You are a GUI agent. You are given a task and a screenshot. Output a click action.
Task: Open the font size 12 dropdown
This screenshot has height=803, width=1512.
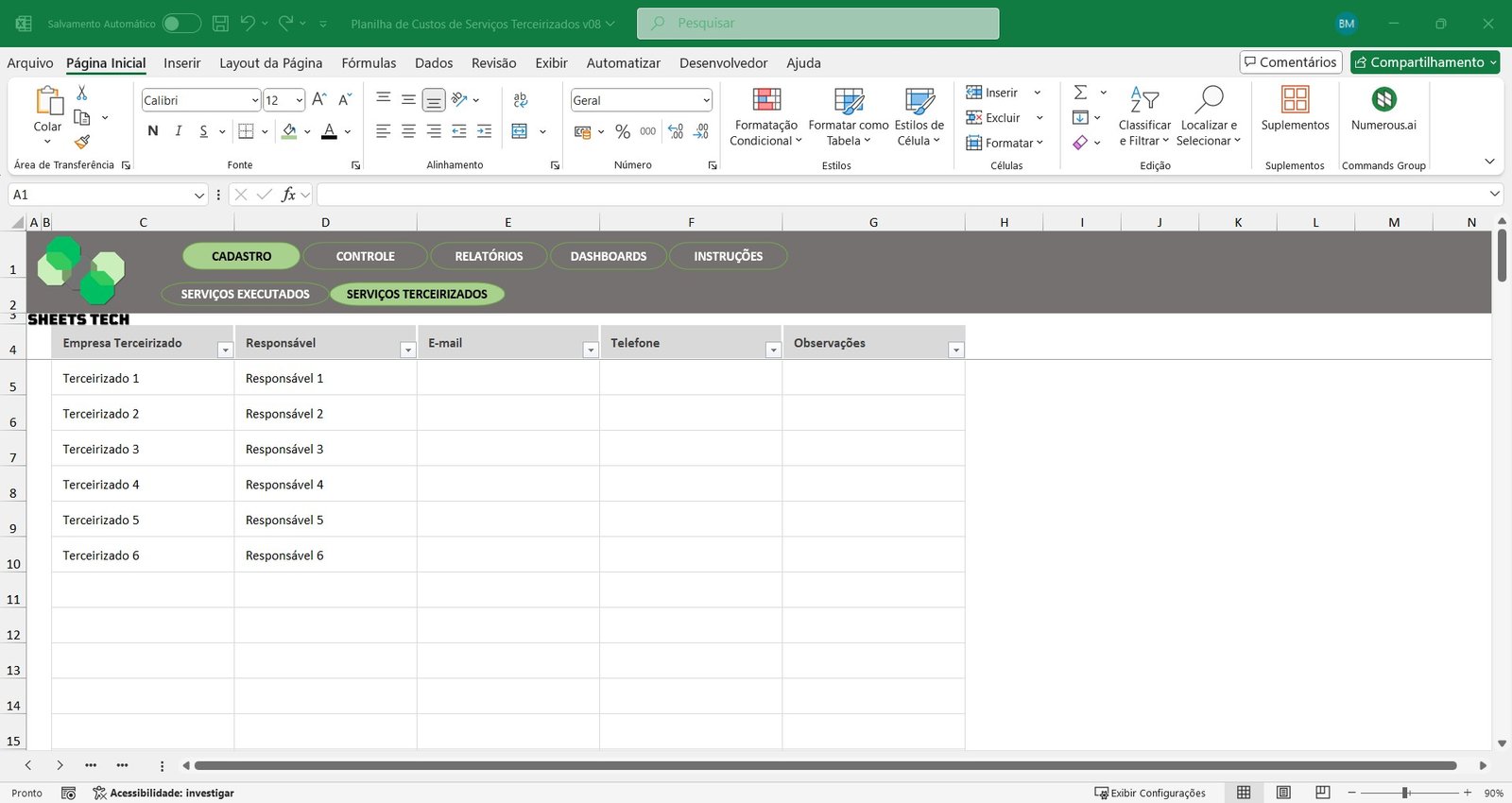coord(300,100)
